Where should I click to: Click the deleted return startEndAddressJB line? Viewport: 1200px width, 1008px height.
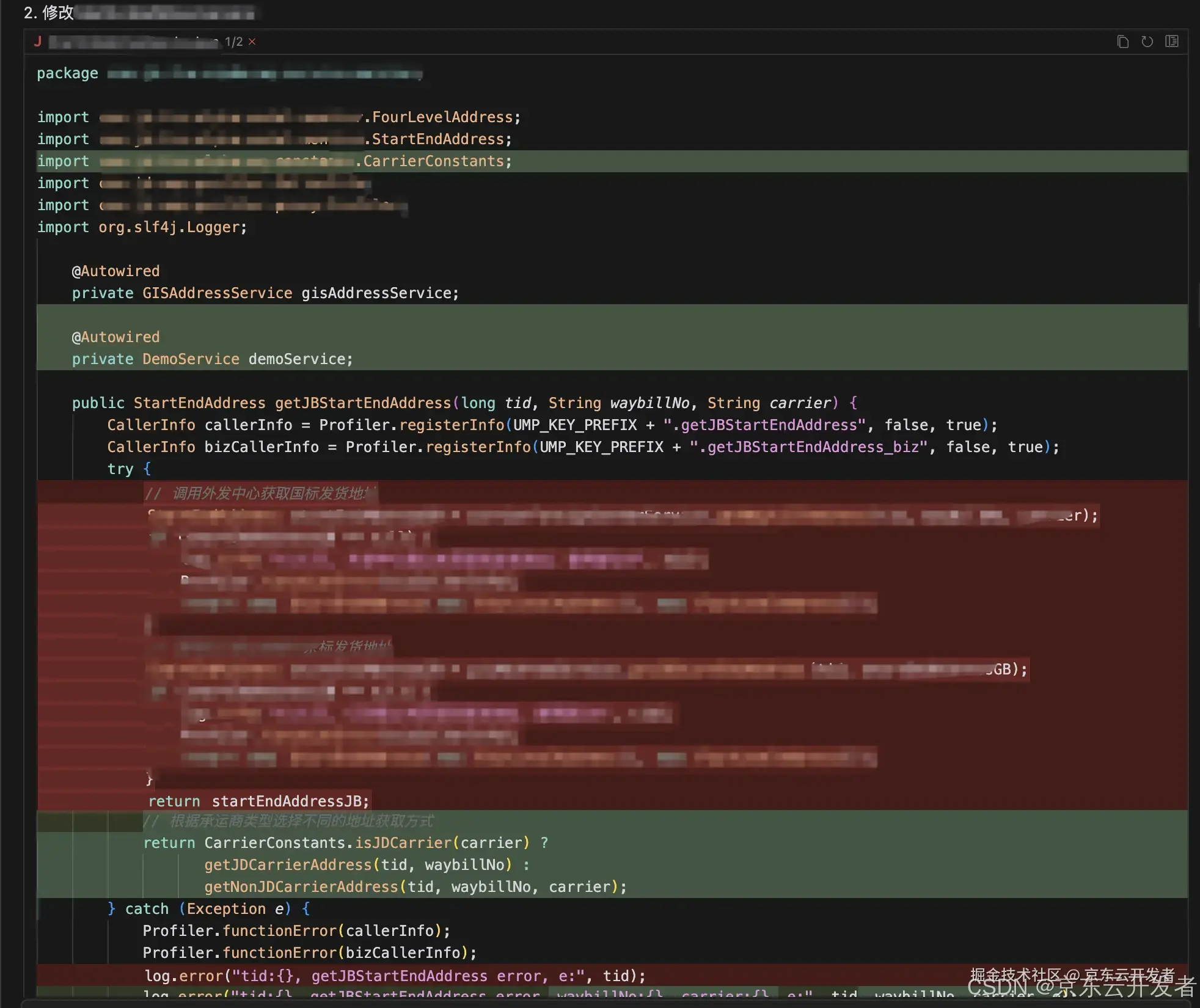(259, 802)
